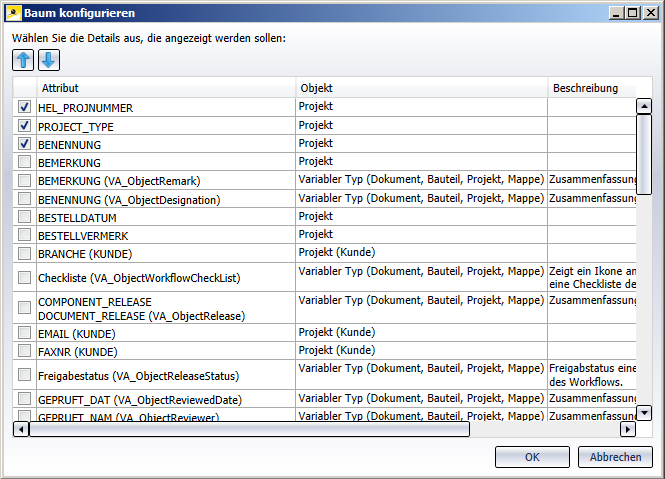This screenshot has height=479, width=665.
Task: Tick the BRANCHE (KUNDE) checkbox
Action: tap(24, 253)
